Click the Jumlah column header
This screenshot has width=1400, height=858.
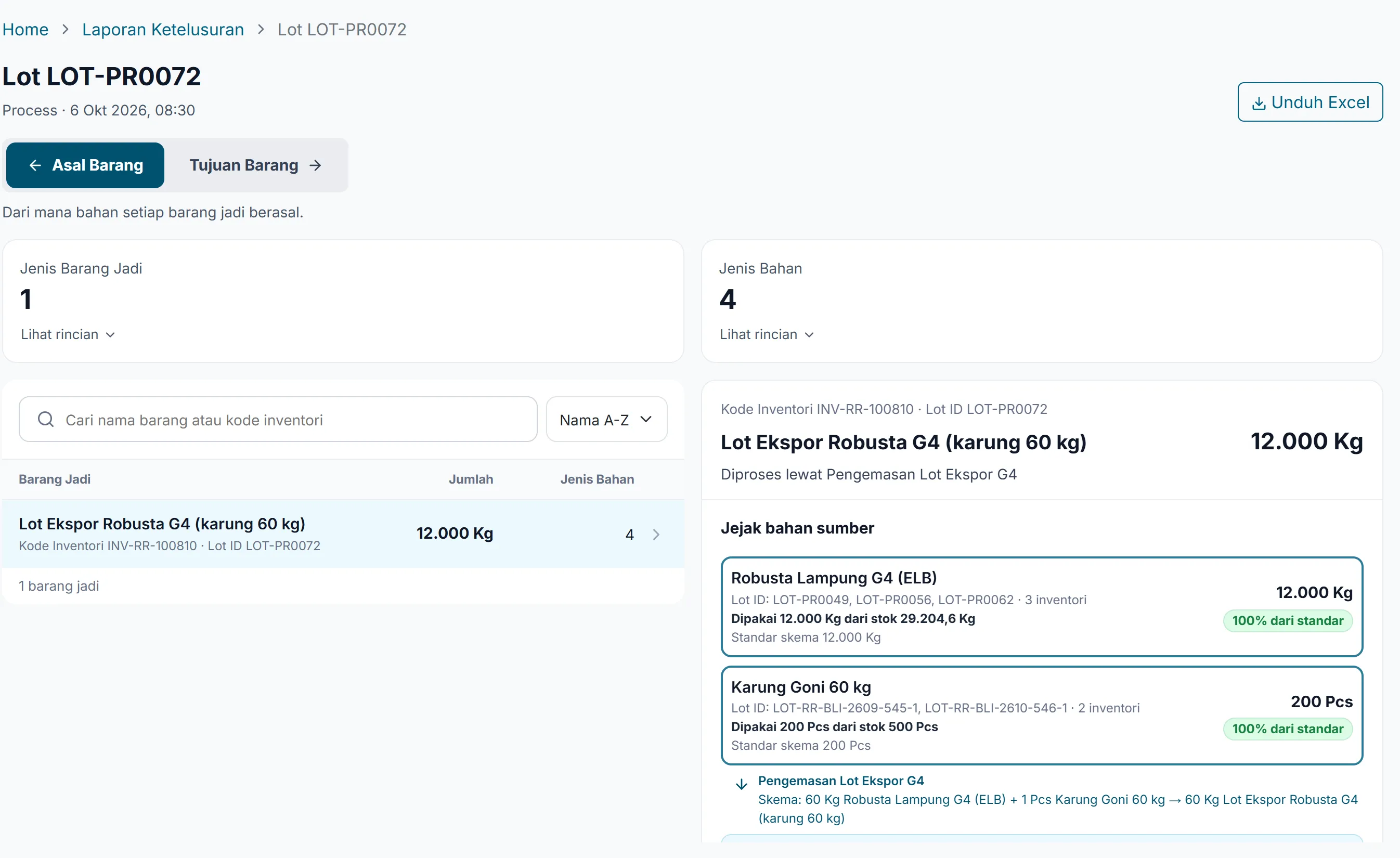[x=471, y=479]
